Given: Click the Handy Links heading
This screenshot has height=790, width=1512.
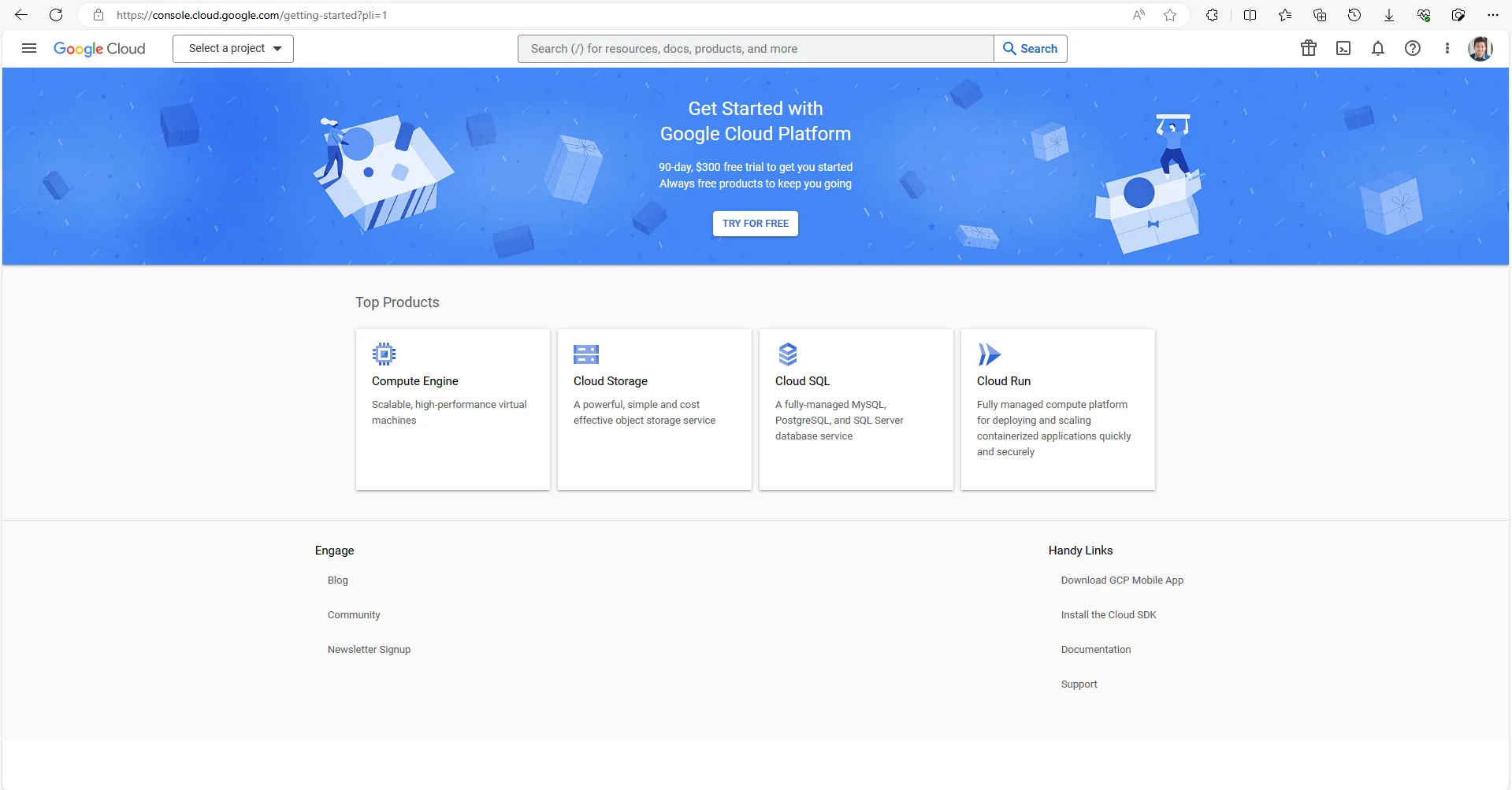Looking at the screenshot, I should pos(1081,551).
